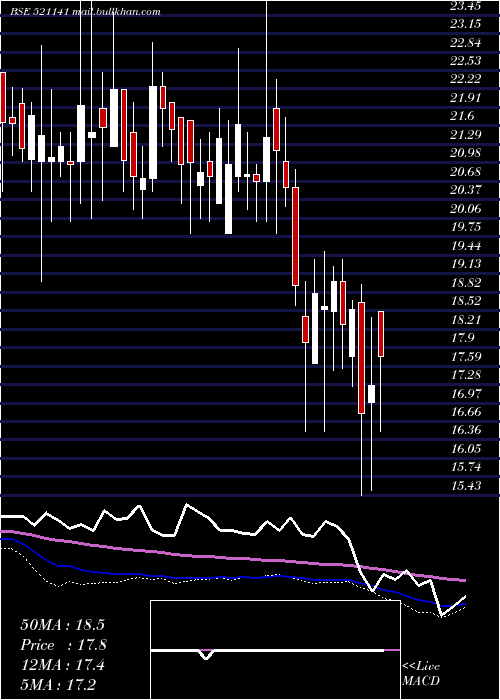Click the BSE 521141 mail.bullkhan.com header text

click(86, 12)
